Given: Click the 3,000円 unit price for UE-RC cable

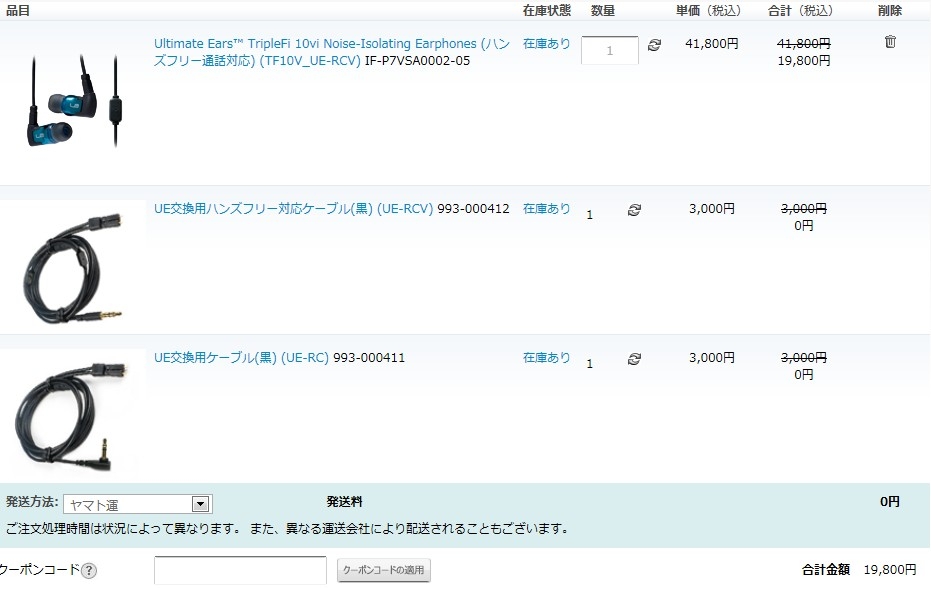Looking at the screenshot, I should (x=712, y=358).
